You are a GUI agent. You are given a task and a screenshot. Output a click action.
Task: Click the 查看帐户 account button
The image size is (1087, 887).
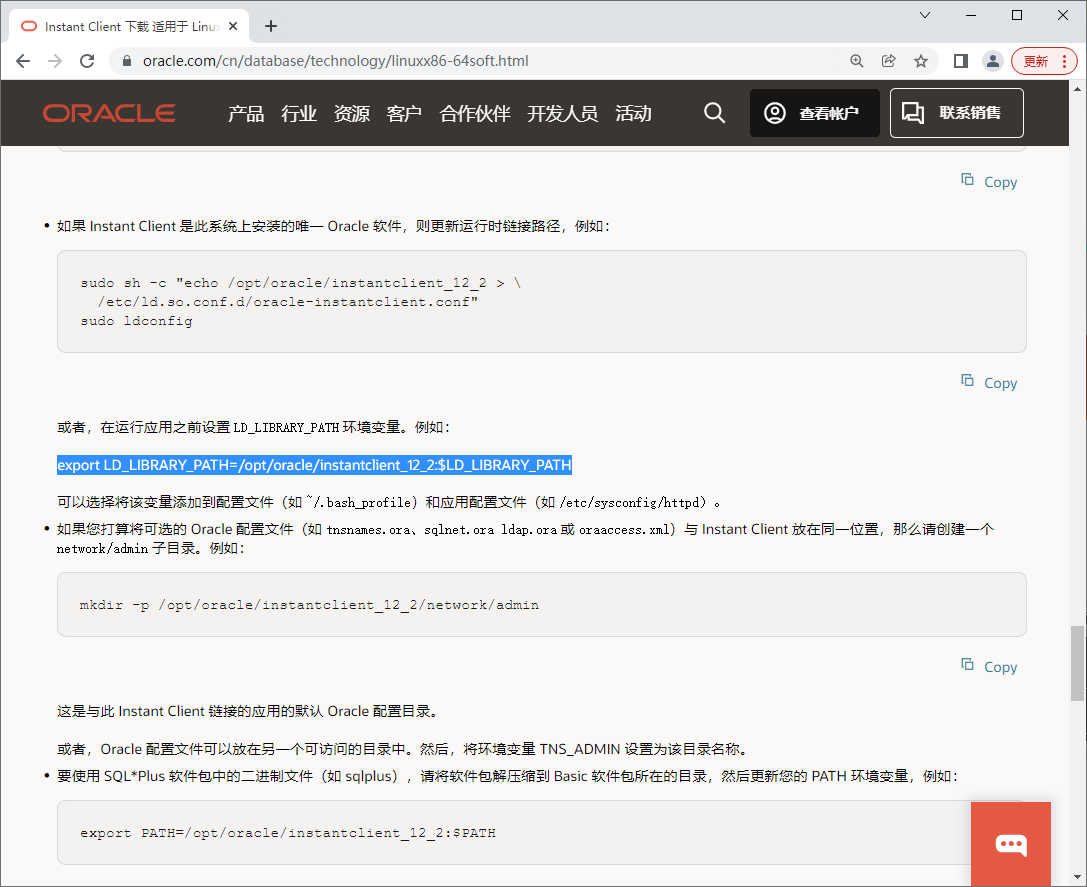click(x=815, y=113)
